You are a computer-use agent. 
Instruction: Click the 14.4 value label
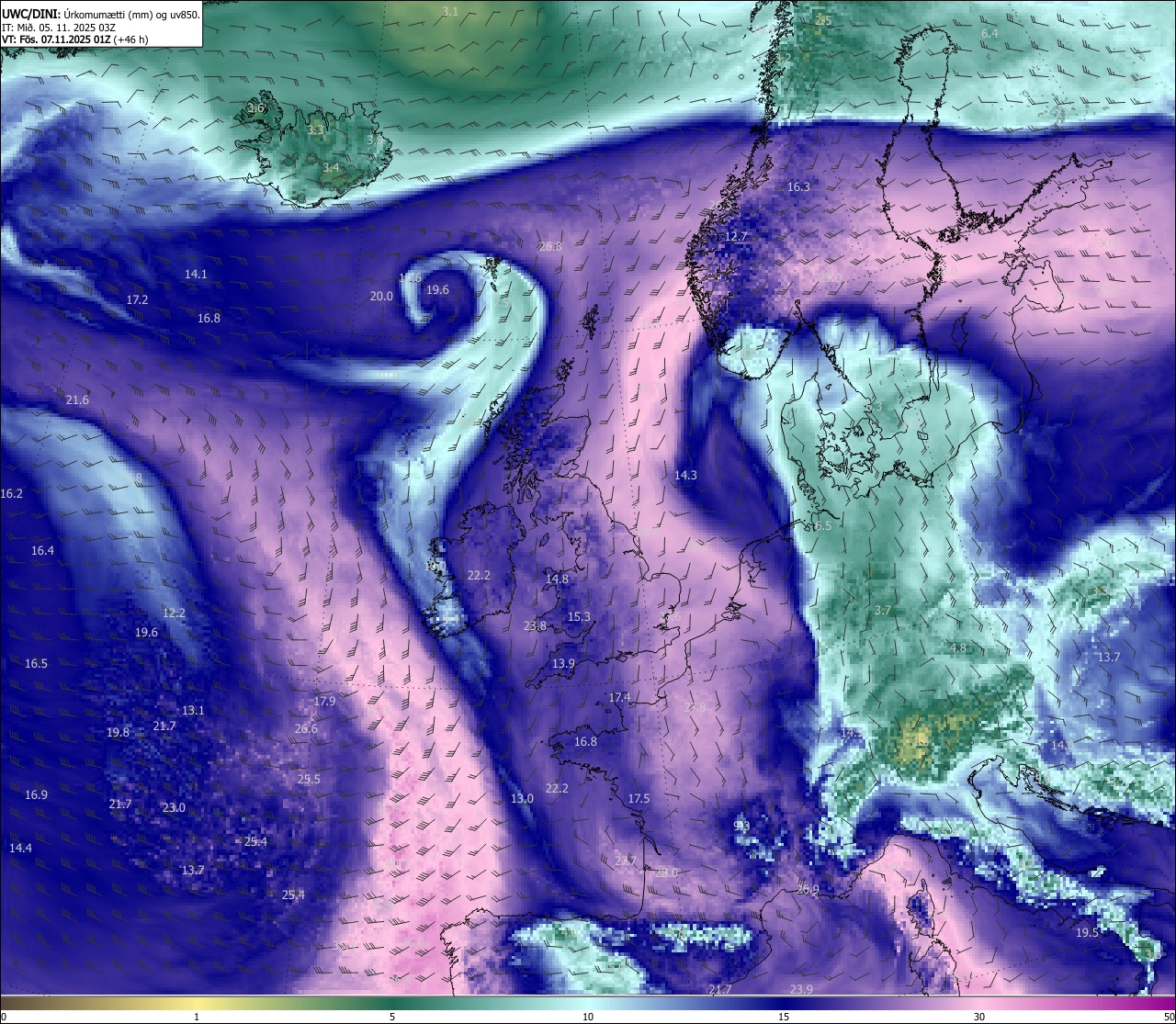click(20, 849)
